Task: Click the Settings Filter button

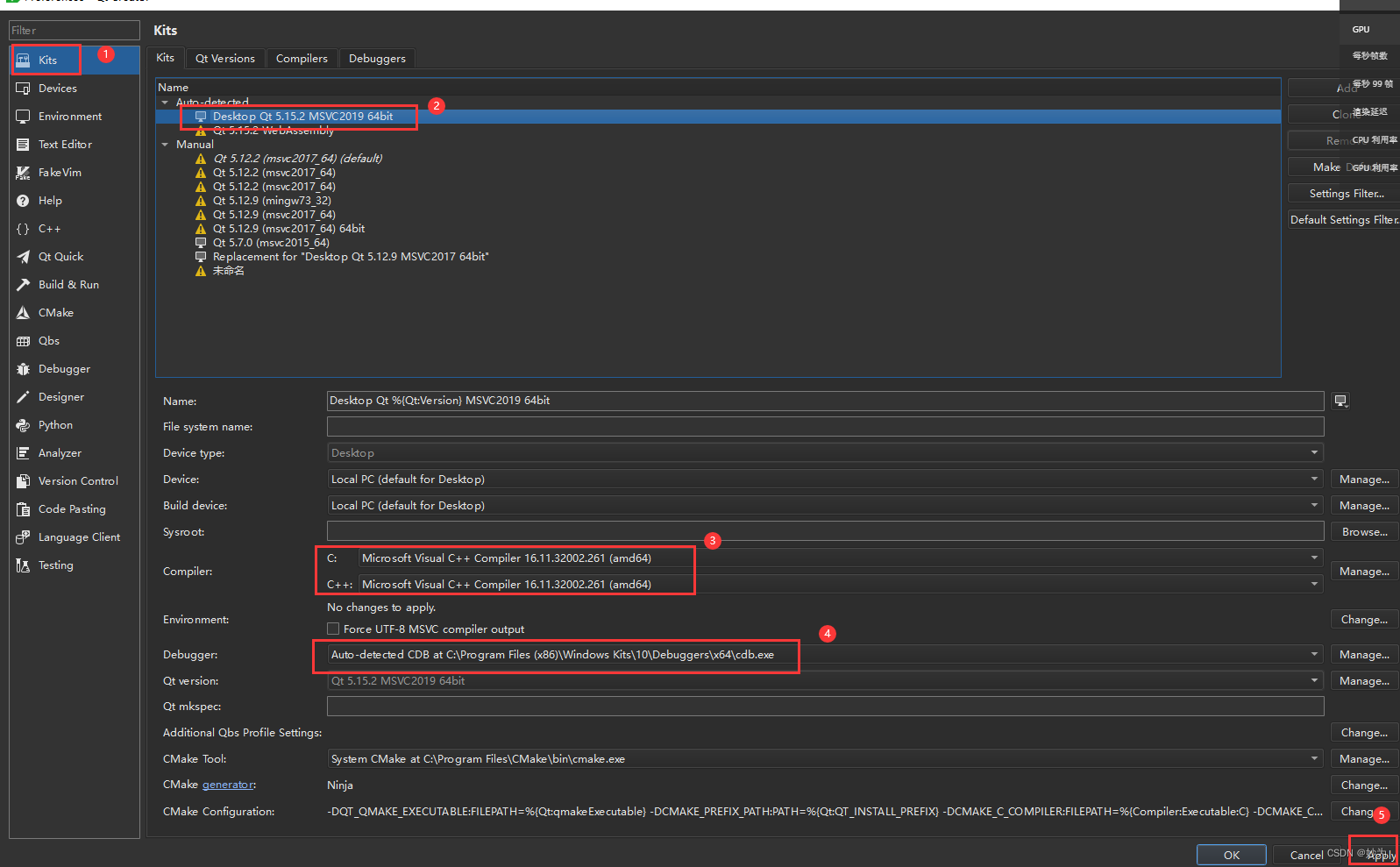Action: 1344,194
